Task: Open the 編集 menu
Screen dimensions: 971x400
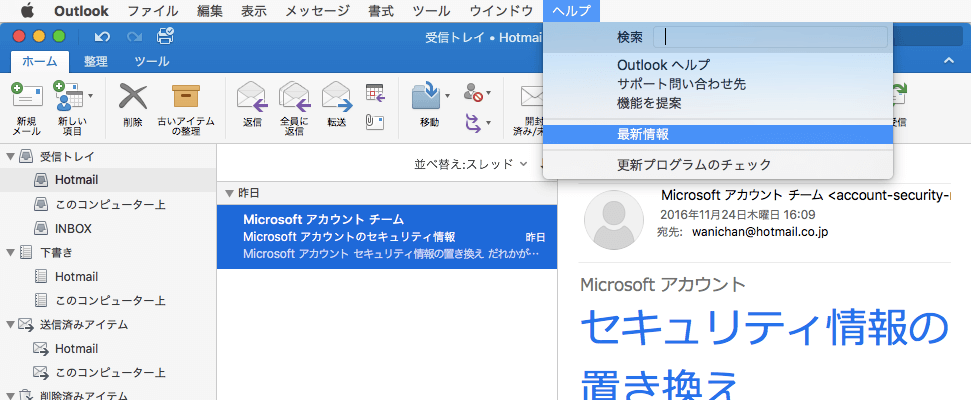Action: coord(210,11)
